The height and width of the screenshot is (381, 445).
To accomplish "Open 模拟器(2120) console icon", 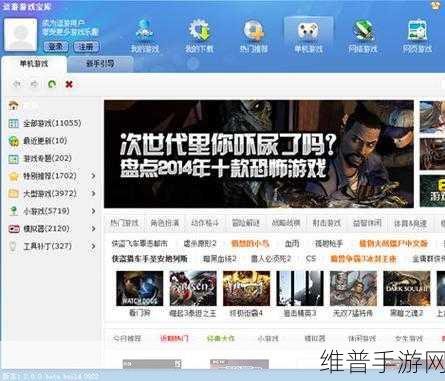I will click(x=14, y=229).
